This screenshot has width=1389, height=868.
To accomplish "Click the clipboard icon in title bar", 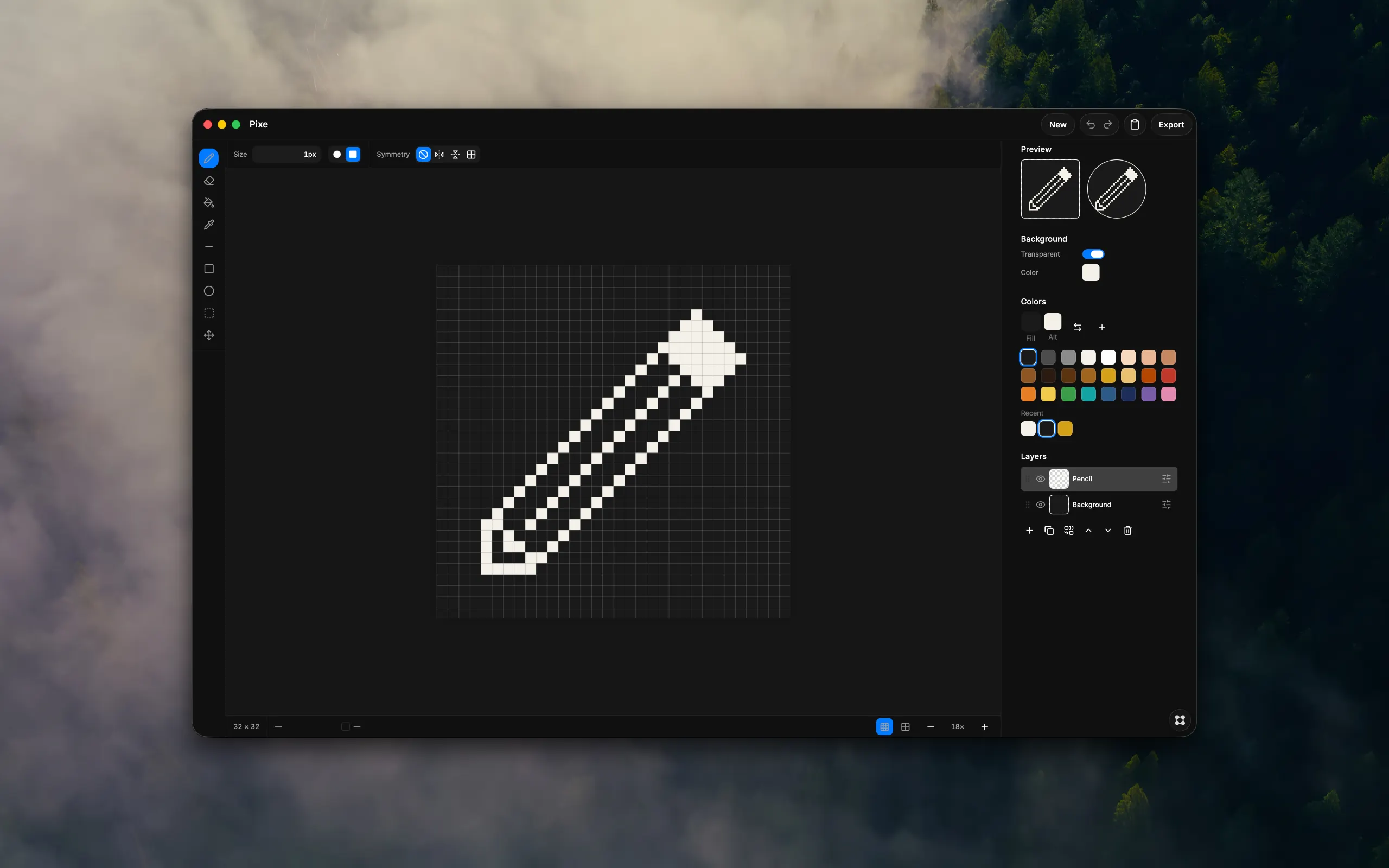I will tap(1134, 125).
